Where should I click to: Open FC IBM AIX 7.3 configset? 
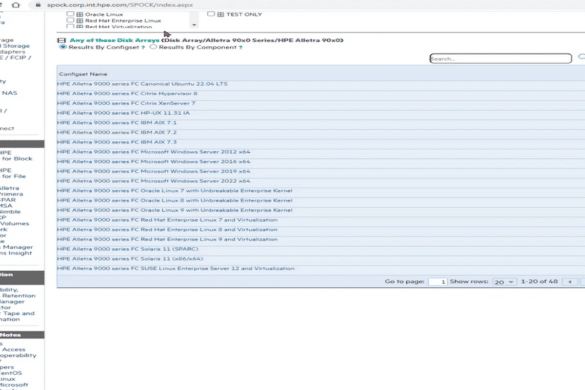tap(117, 142)
